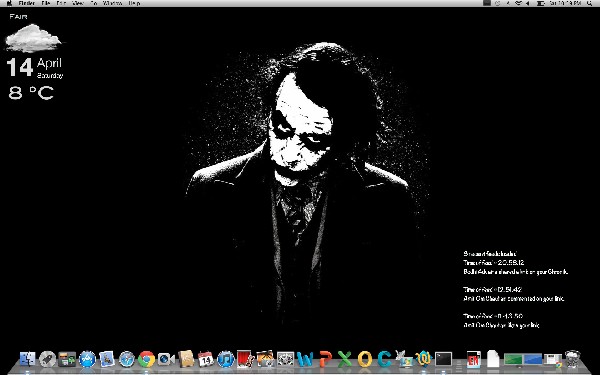The height and width of the screenshot is (375, 600).
Task: Open the Finder menu
Action: click(27, 3)
